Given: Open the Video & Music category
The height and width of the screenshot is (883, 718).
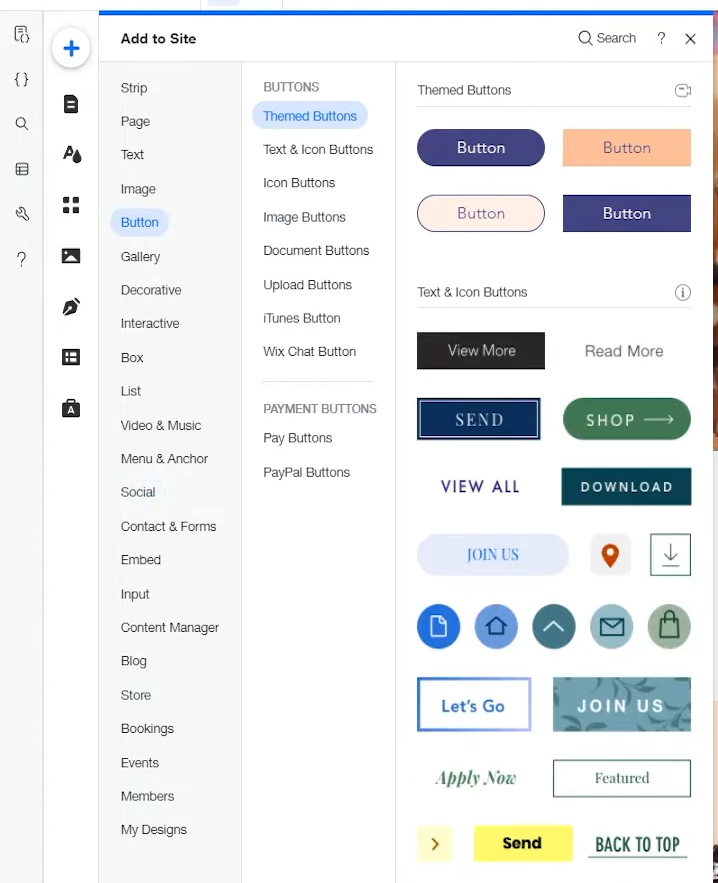Looking at the screenshot, I should (x=160, y=425).
